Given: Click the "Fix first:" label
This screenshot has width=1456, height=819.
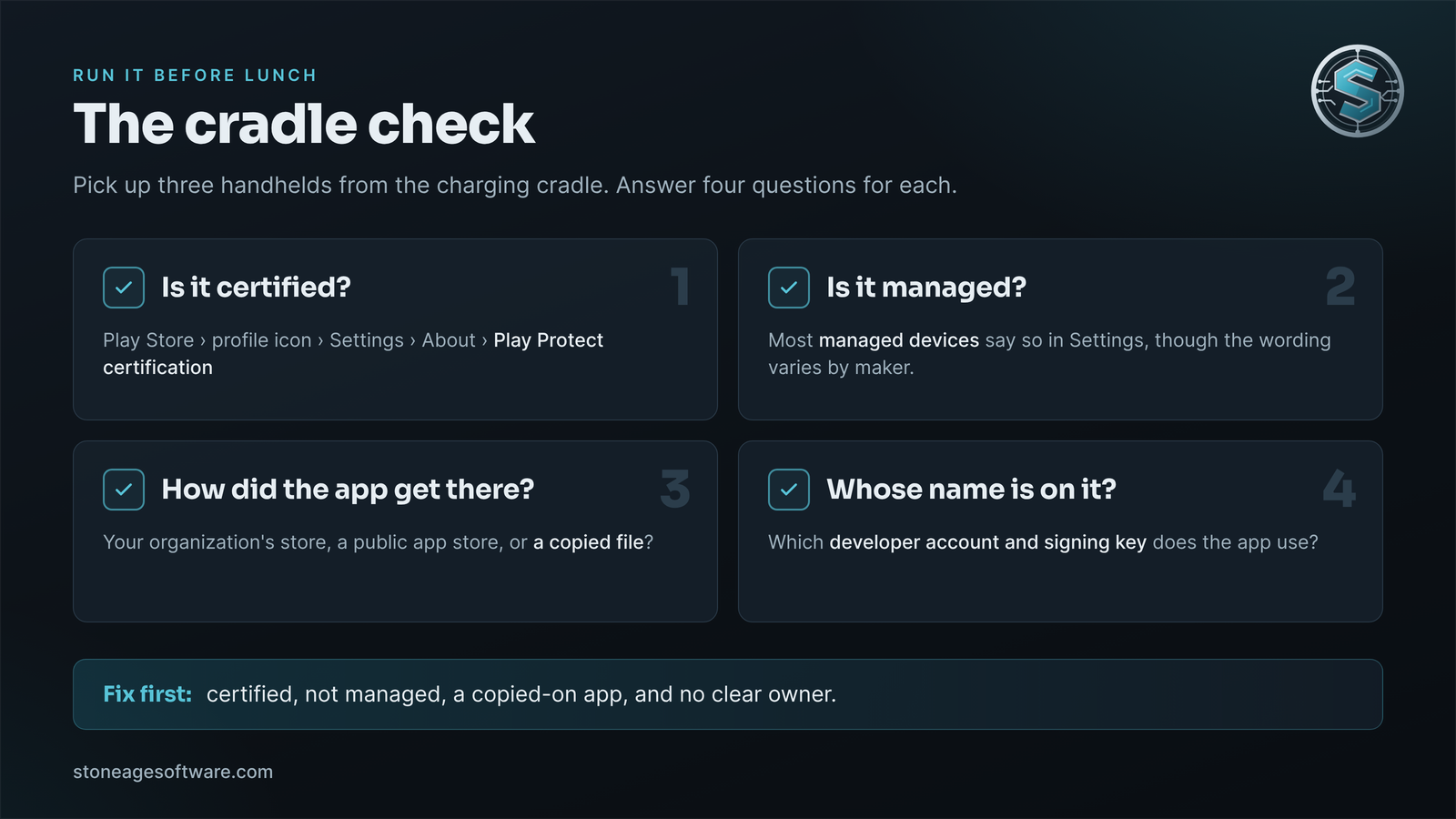Looking at the screenshot, I should tap(147, 694).
